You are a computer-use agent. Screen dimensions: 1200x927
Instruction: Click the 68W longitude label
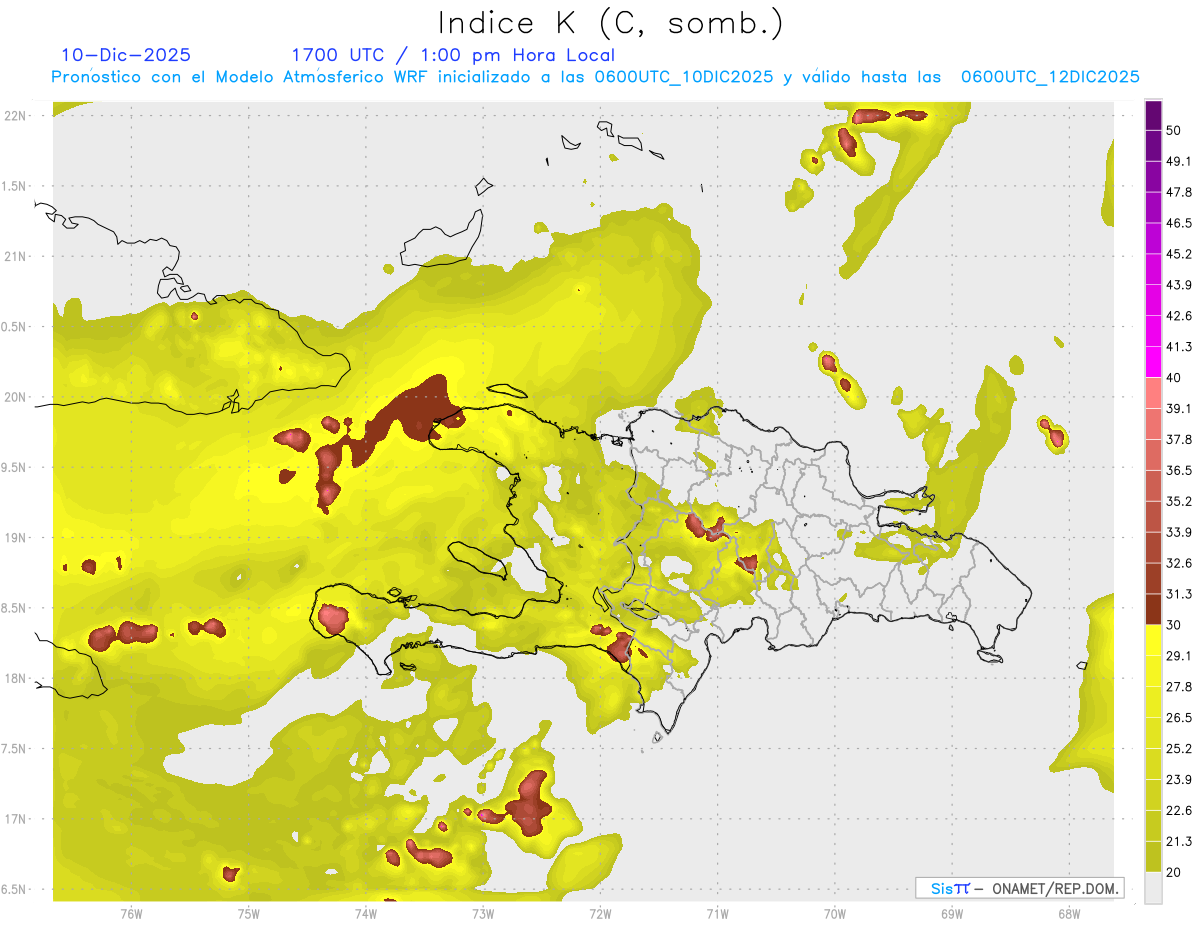click(x=1068, y=914)
